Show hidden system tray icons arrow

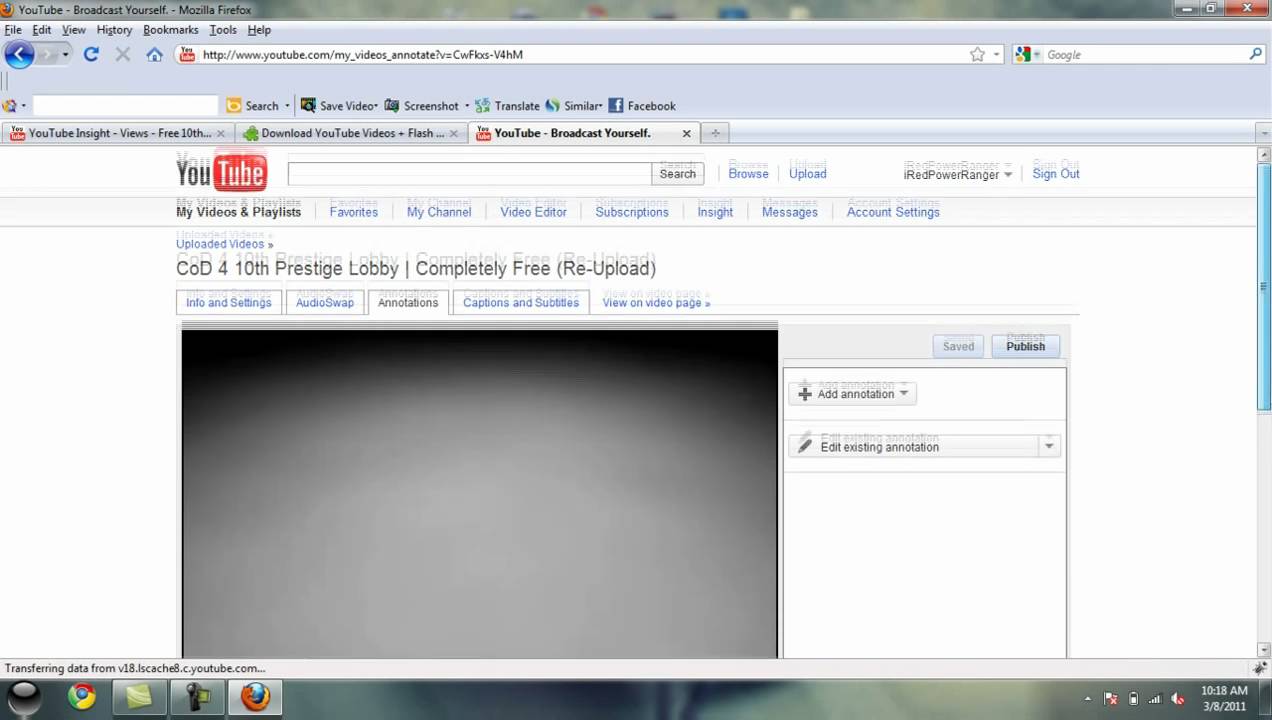tap(1087, 698)
